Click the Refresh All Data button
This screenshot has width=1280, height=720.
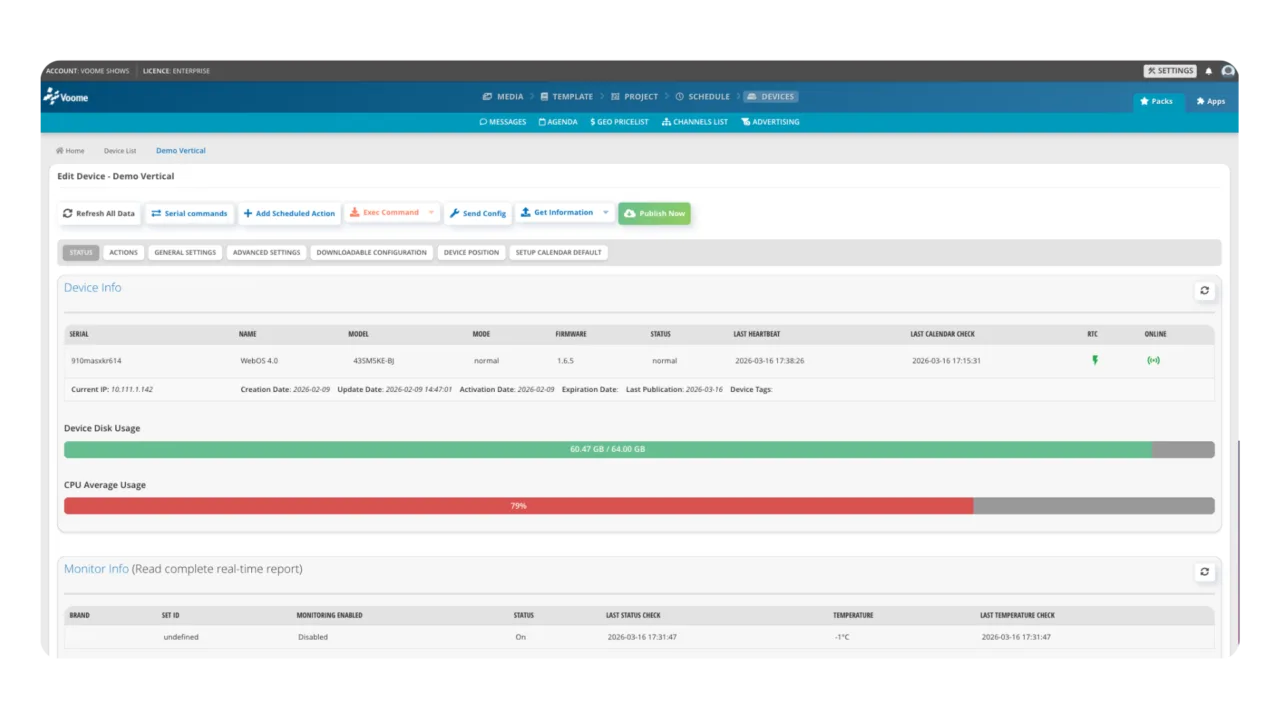click(x=99, y=213)
